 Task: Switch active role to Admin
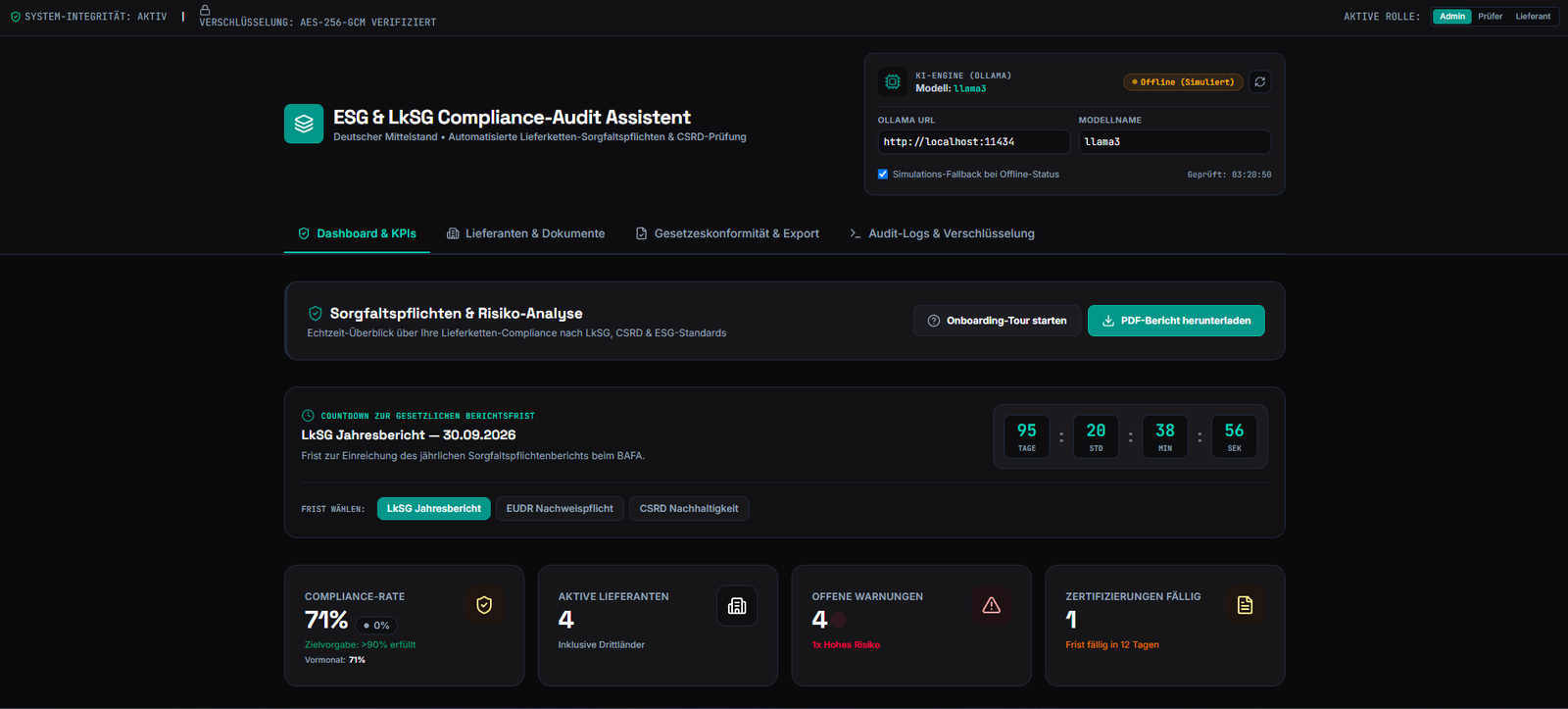[x=1452, y=17]
